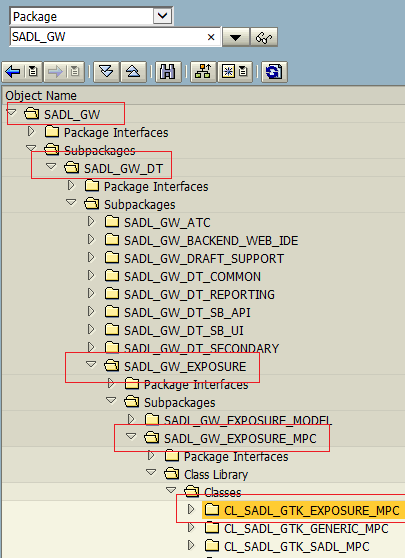Select SADL_GW_DT_SECONDARY package row
Screen dimensions: 405x558
pyautogui.click(x=201, y=348)
